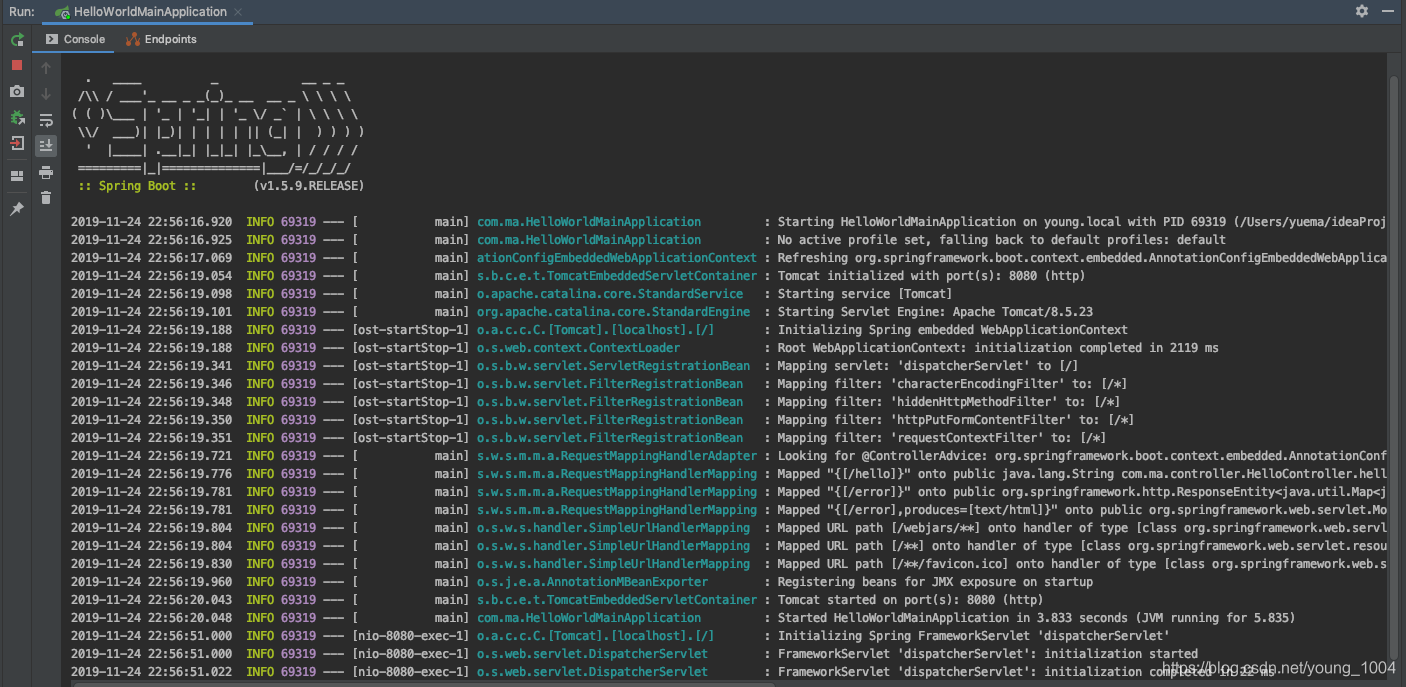Click the '(v1.5.9.RELEASE)' version text

pyautogui.click(x=309, y=186)
